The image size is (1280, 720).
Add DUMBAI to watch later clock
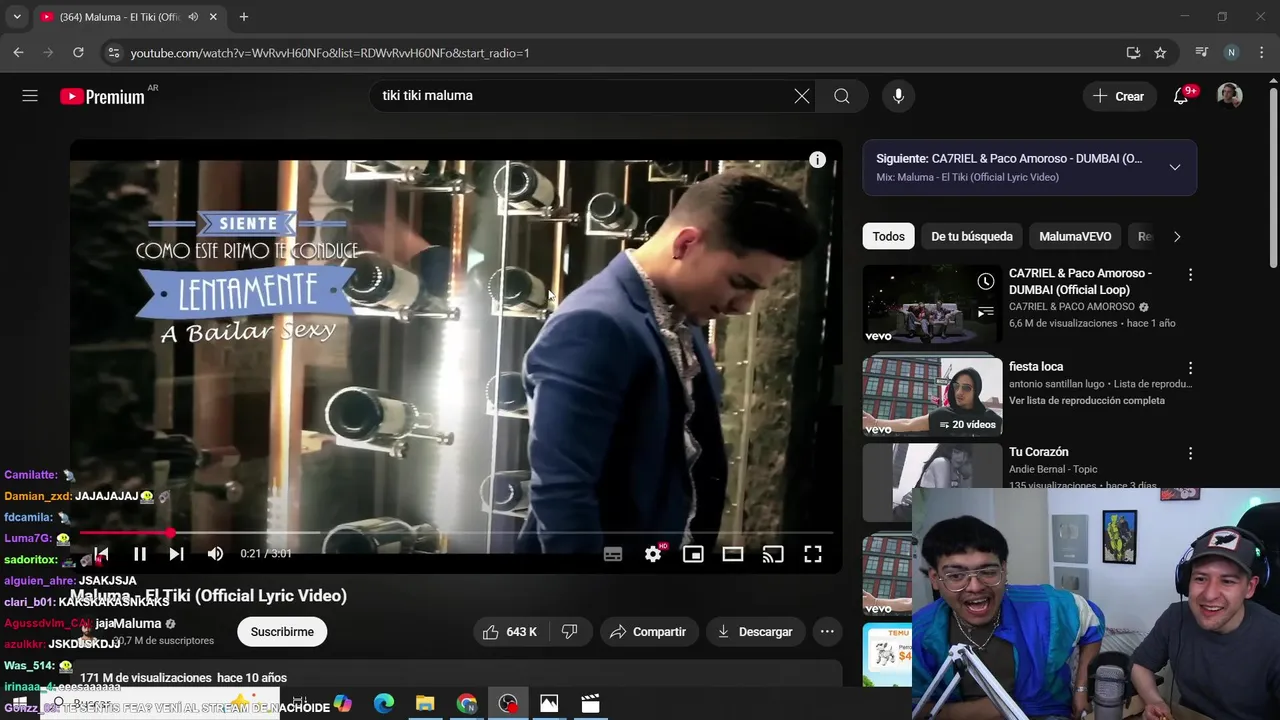[x=986, y=282]
